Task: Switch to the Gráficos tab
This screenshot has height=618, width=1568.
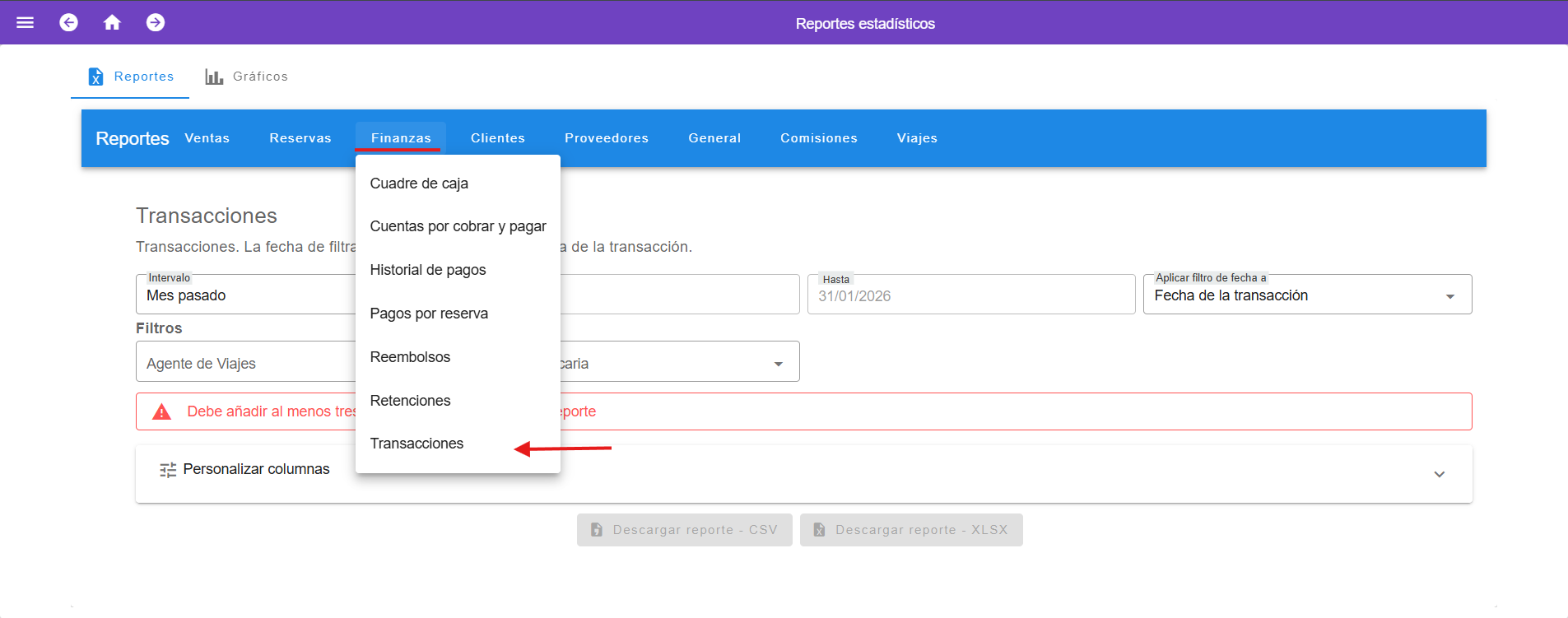Action: 247,77
